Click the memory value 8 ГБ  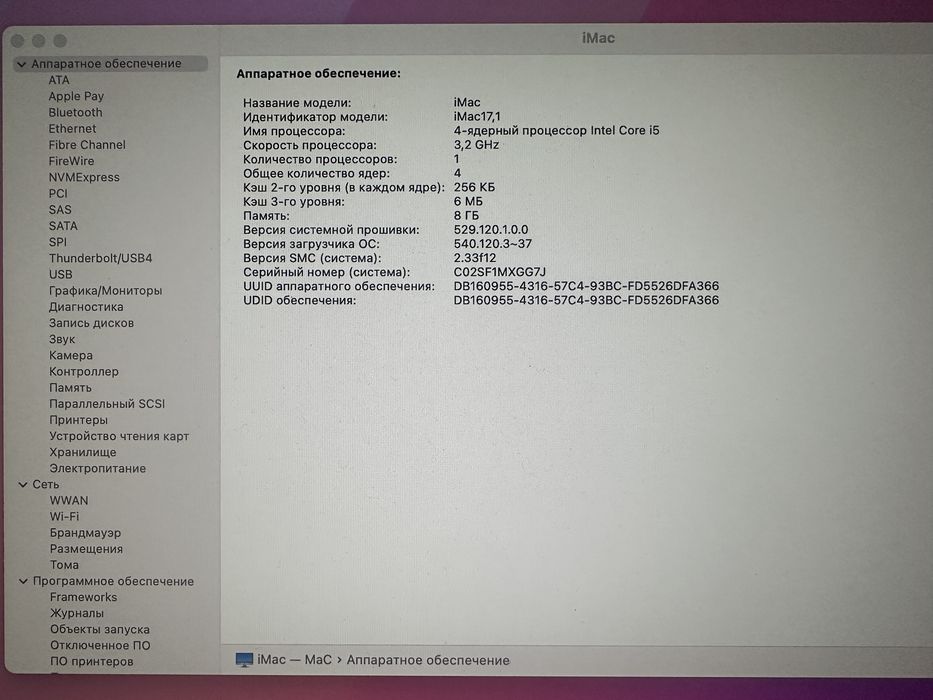point(466,215)
